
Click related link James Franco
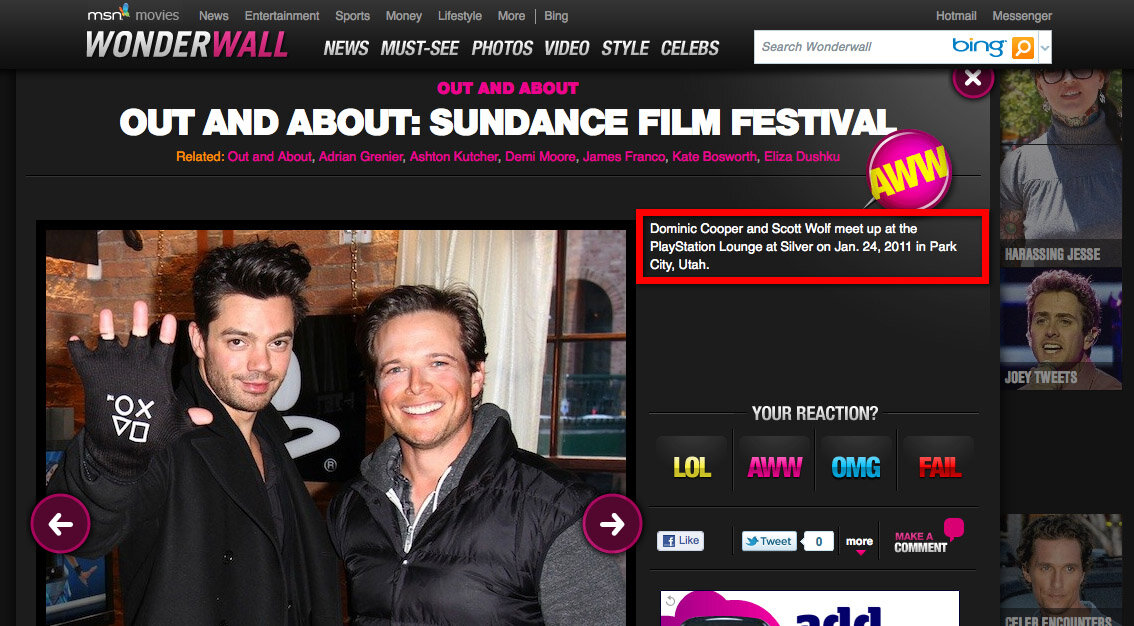pyautogui.click(x=624, y=156)
